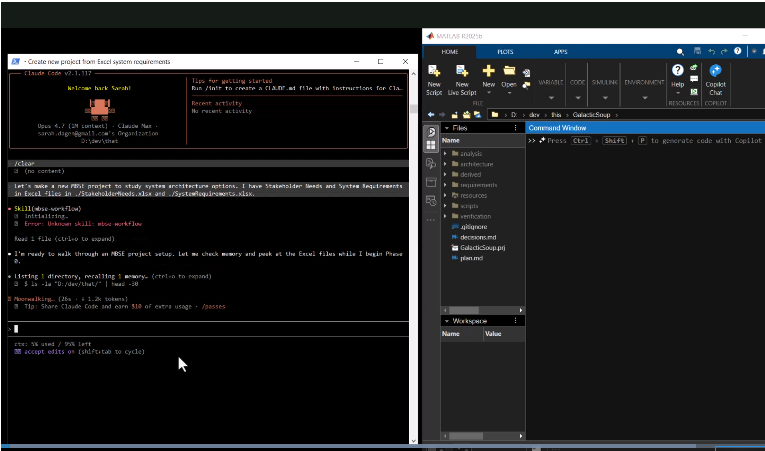Collapse the Workspace panel header arrow

coord(446,321)
